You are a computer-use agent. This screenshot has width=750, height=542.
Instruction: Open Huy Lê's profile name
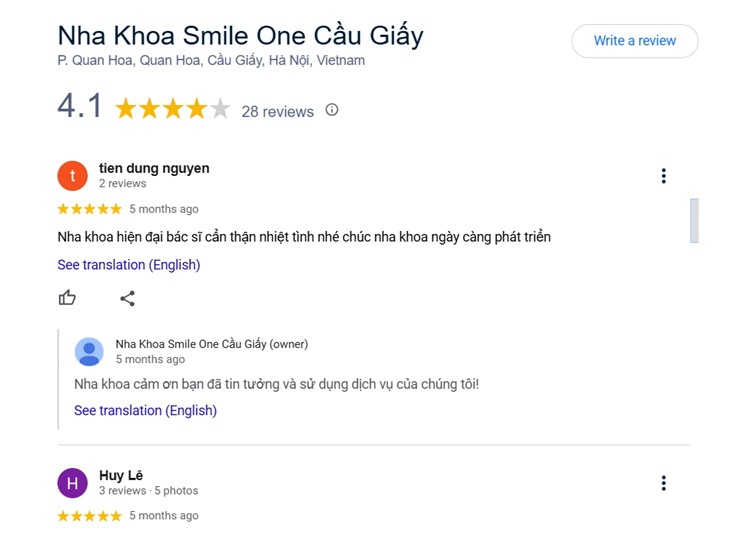[121, 475]
